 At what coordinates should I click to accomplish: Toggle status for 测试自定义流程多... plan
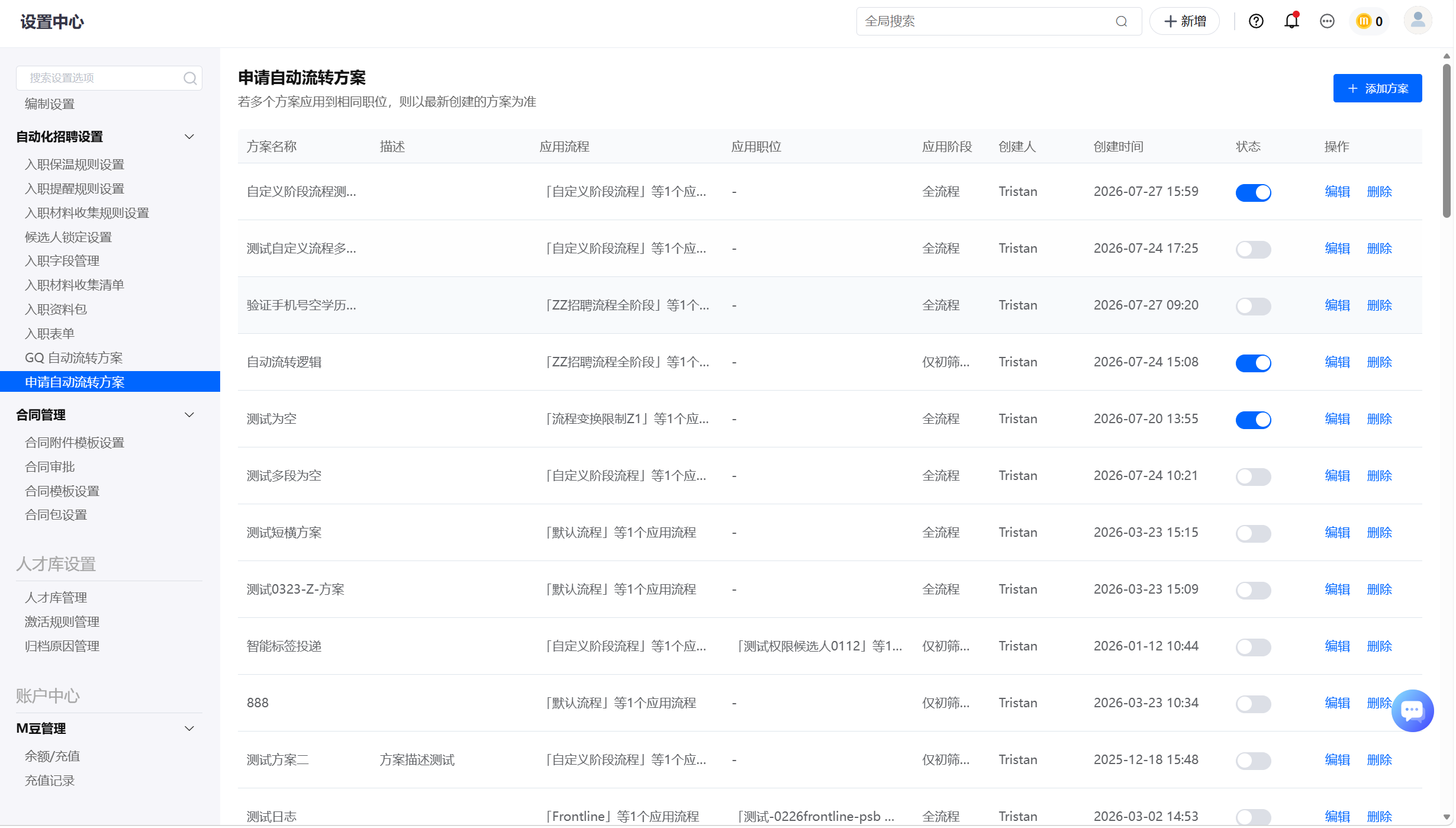click(1253, 249)
